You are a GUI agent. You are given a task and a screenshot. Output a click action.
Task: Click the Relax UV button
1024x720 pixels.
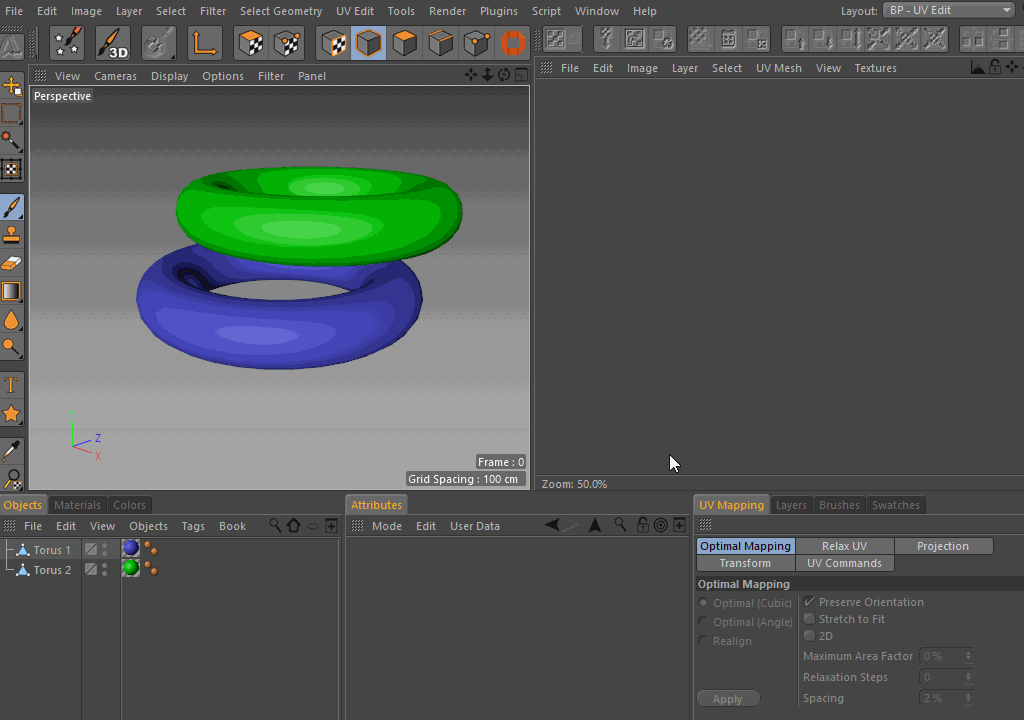[x=844, y=546]
